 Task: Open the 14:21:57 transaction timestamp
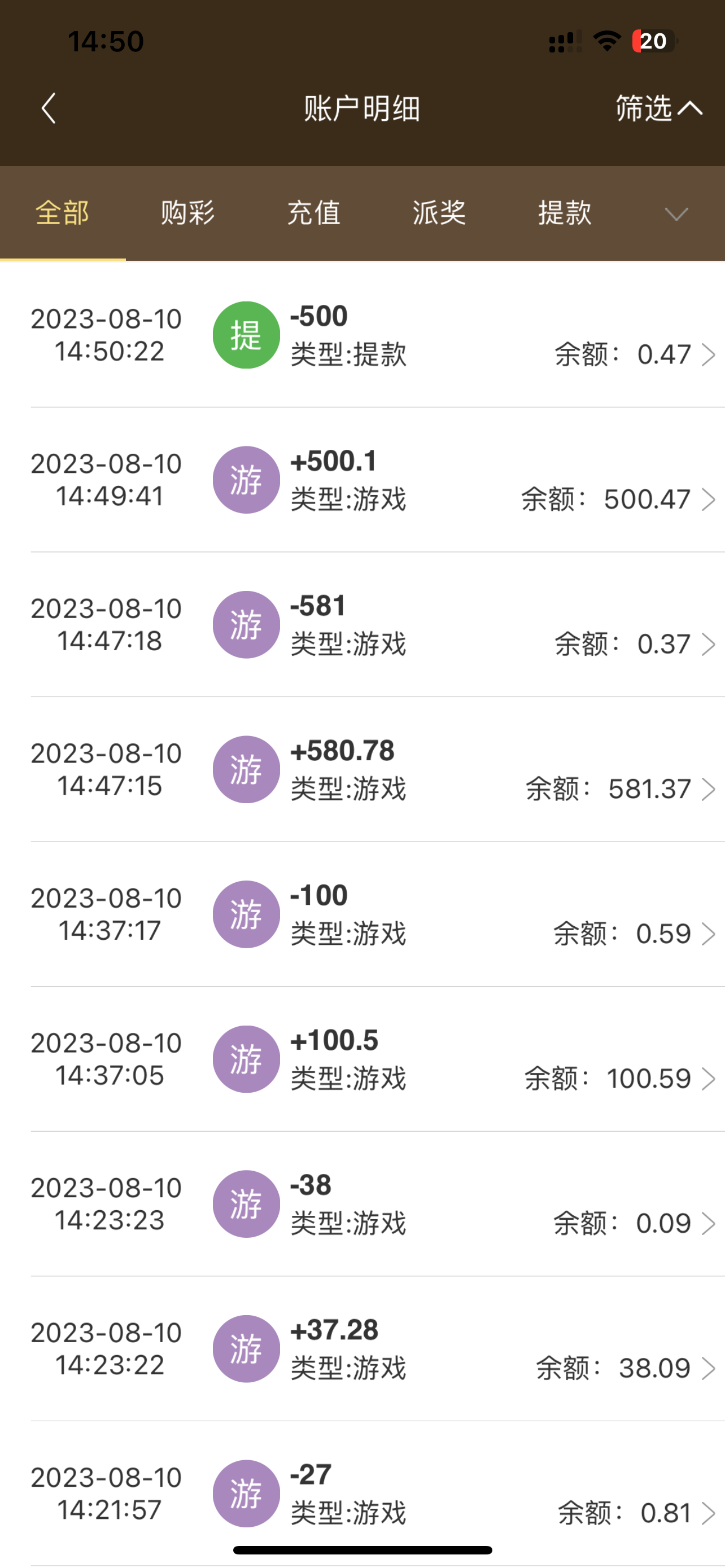[110, 1510]
